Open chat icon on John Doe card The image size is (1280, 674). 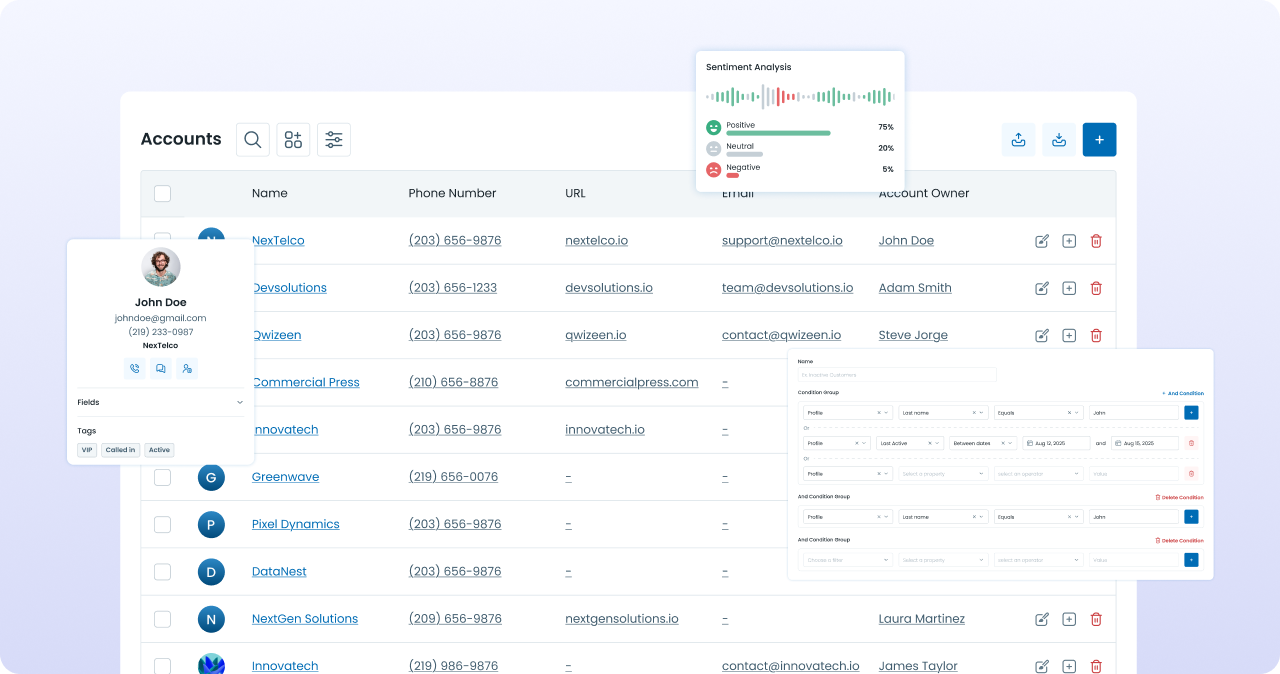tap(160, 369)
